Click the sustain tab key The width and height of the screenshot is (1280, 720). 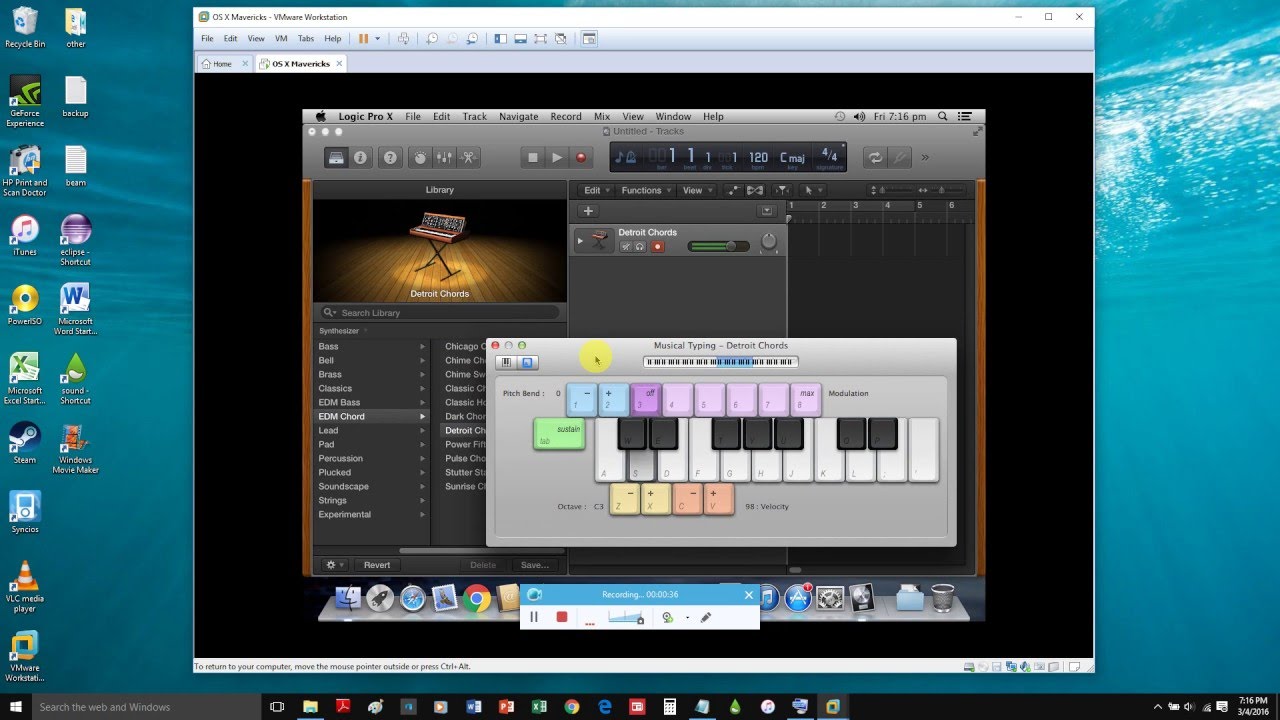(560, 434)
